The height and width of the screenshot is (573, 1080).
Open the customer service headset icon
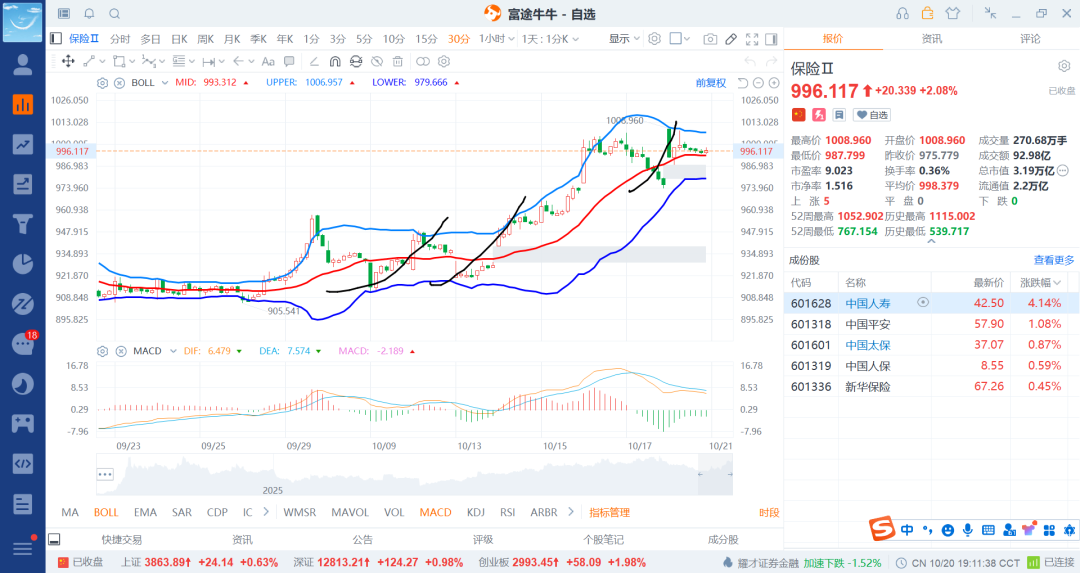(x=903, y=13)
